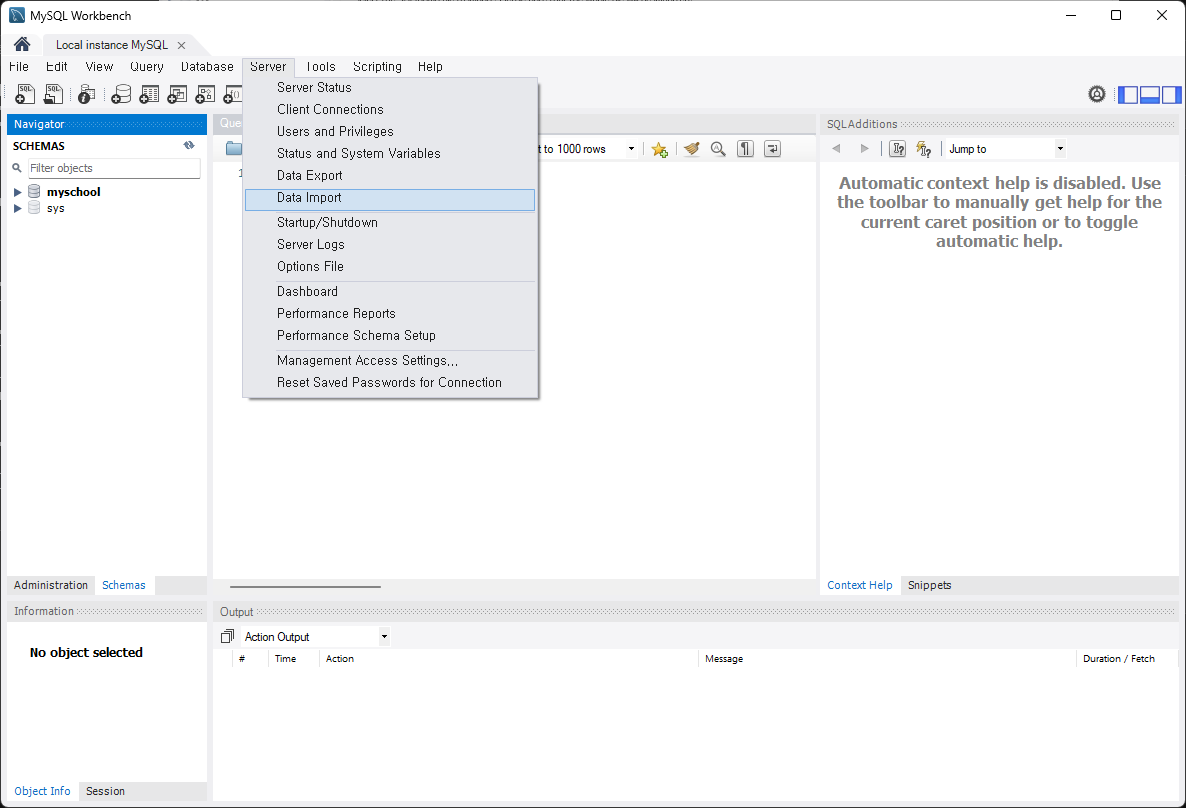Image resolution: width=1186 pixels, height=808 pixels.
Task: Create new stored procedure icon
Action: [x=205, y=94]
